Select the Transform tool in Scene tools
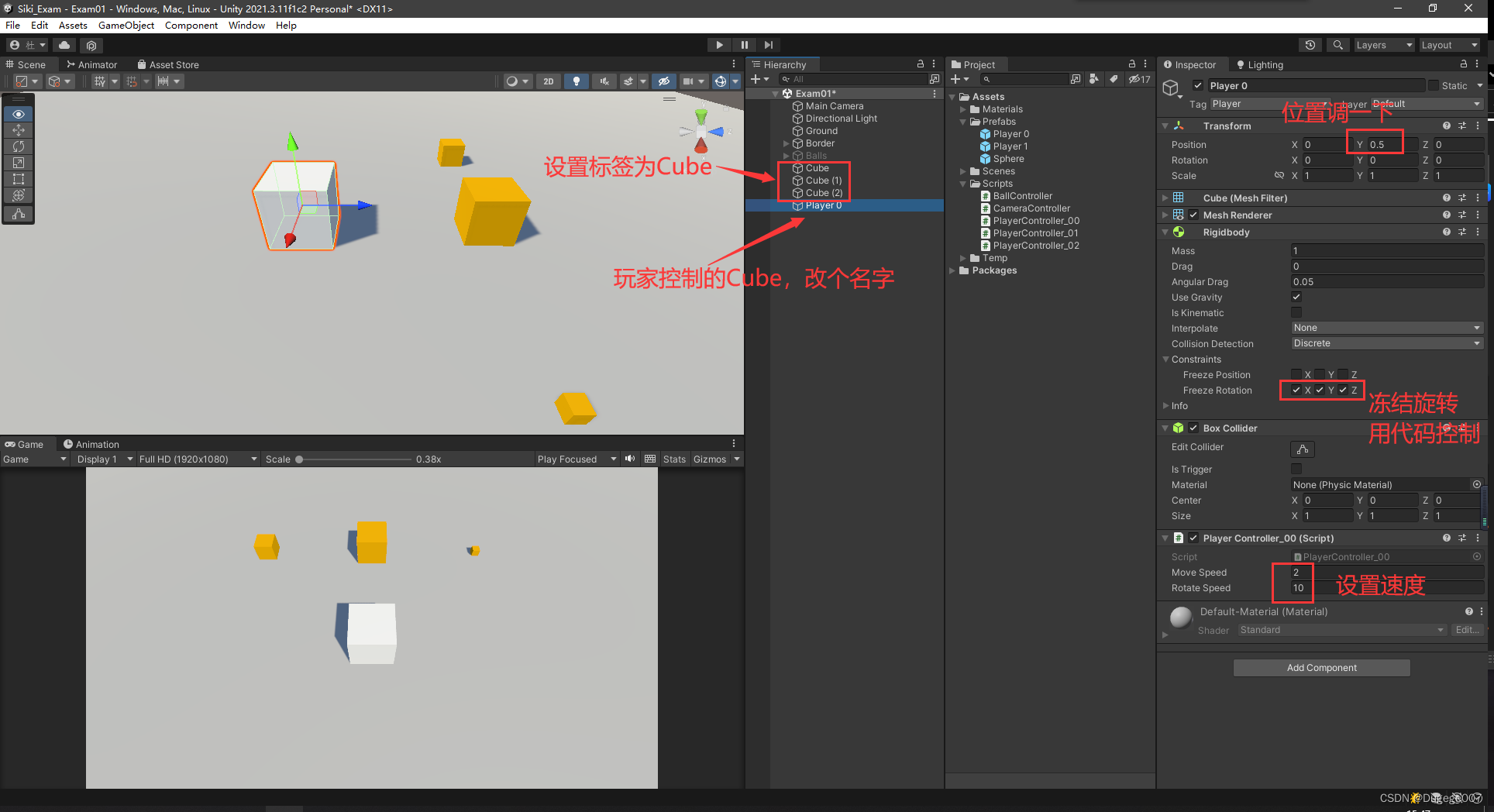This screenshot has width=1494, height=812. coord(19,195)
